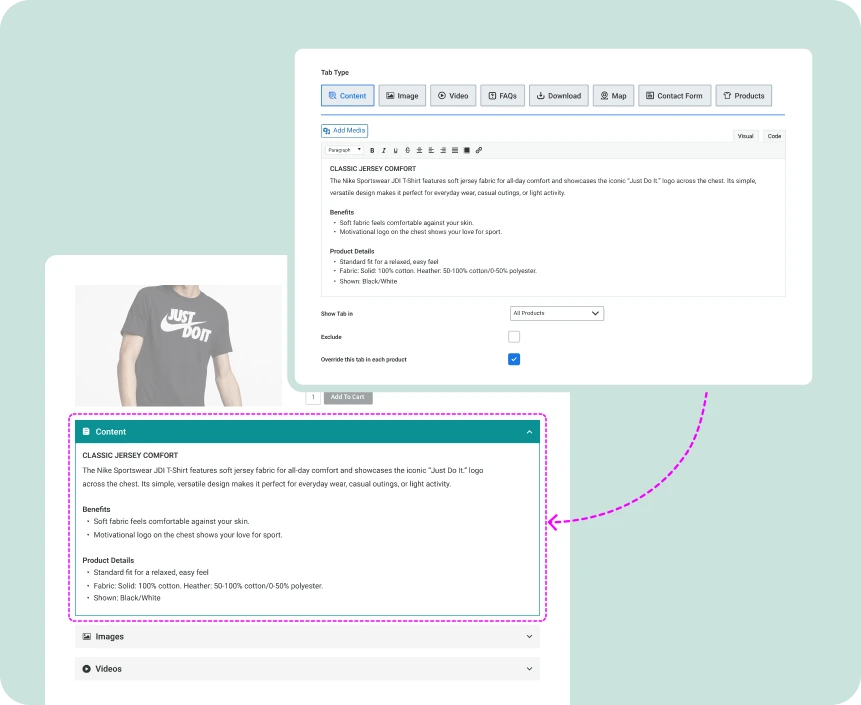Image resolution: width=861 pixels, height=705 pixels.
Task: Select the FAQs tab type
Action: [502, 96]
